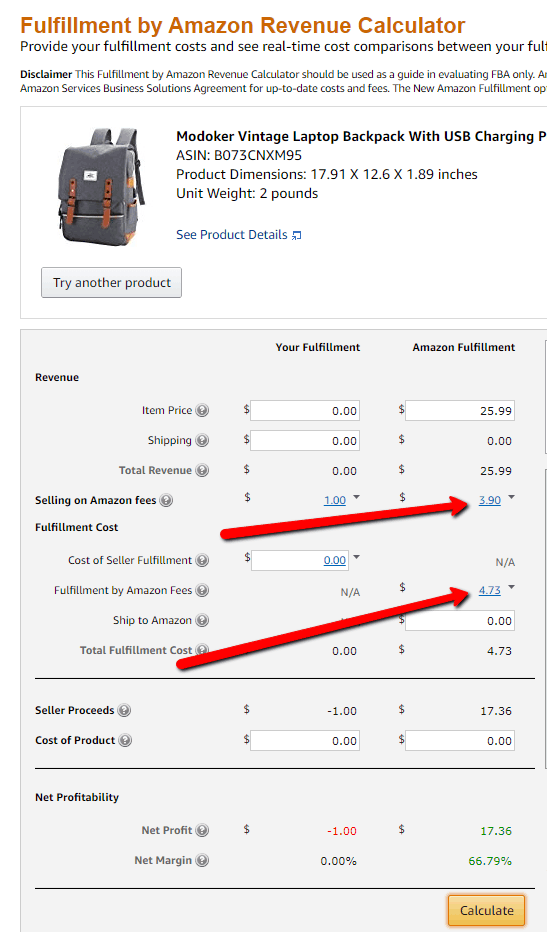Expand Cost of Seller Fulfillment dropdown arrow
The image size is (547, 932).
tap(356, 557)
